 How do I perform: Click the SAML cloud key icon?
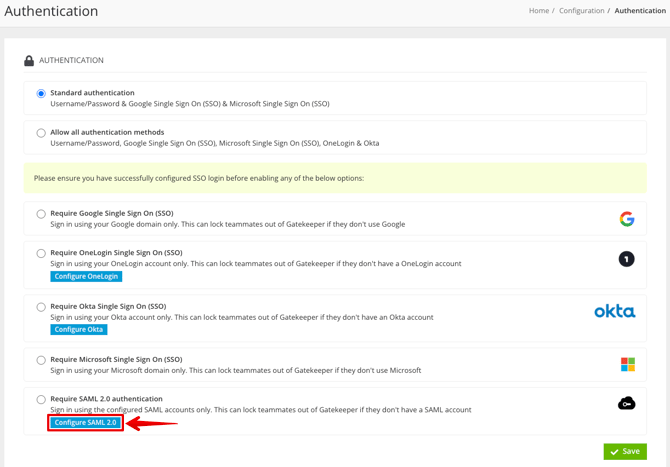pos(626,403)
